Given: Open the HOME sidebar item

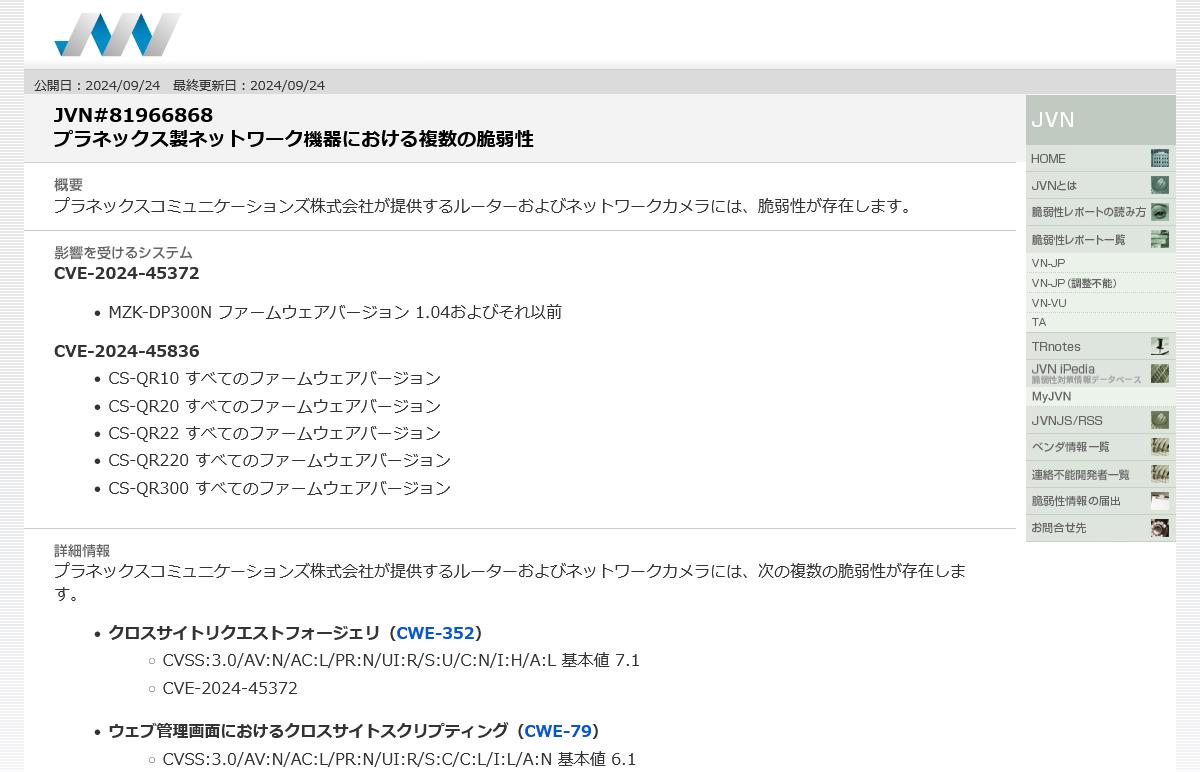Looking at the screenshot, I should tap(1100, 158).
